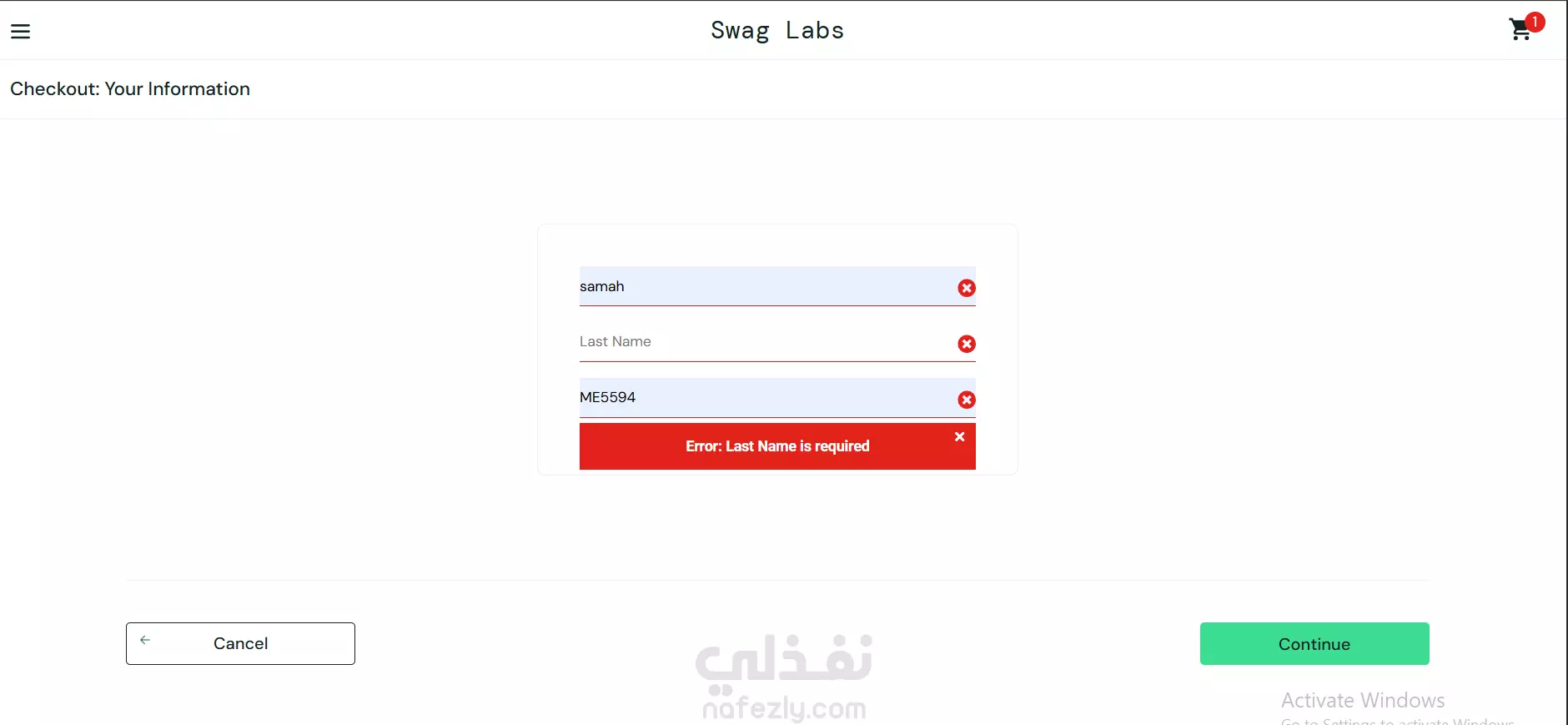Click the error icon beside samah field

(x=967, y=288)
